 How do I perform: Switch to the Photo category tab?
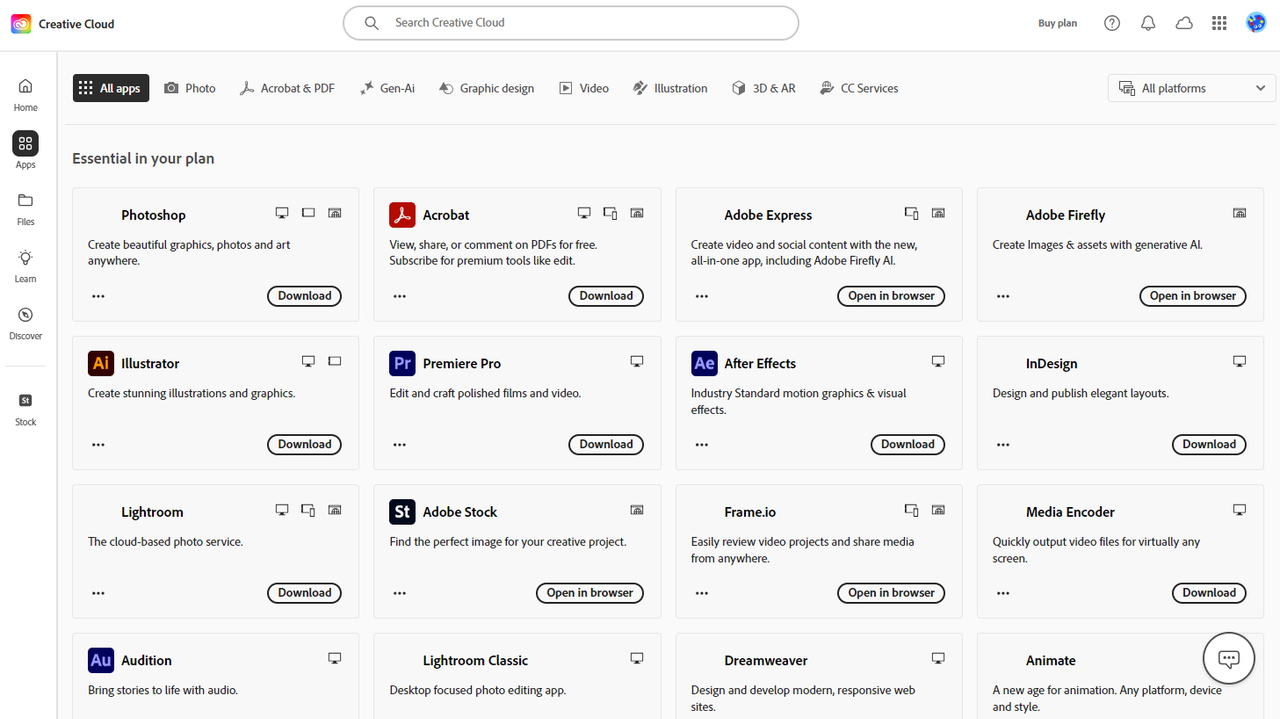[190, 88]
